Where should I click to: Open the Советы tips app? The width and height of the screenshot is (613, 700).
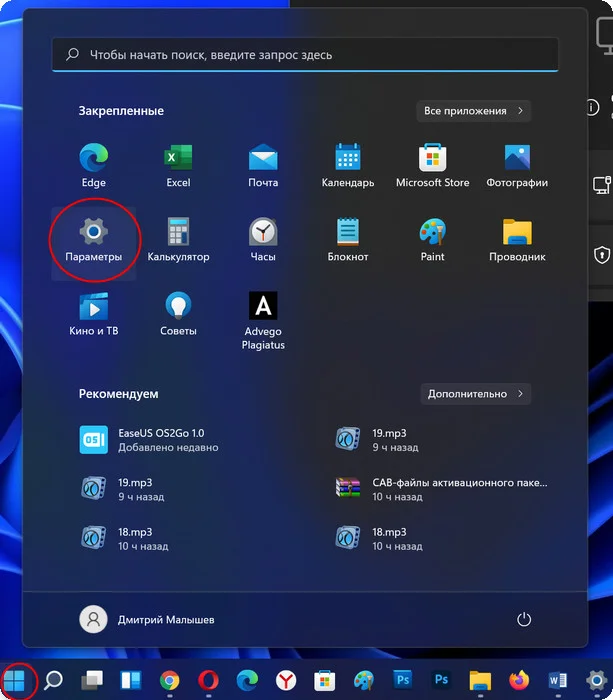pyautogui.click(x=178, y=313)
